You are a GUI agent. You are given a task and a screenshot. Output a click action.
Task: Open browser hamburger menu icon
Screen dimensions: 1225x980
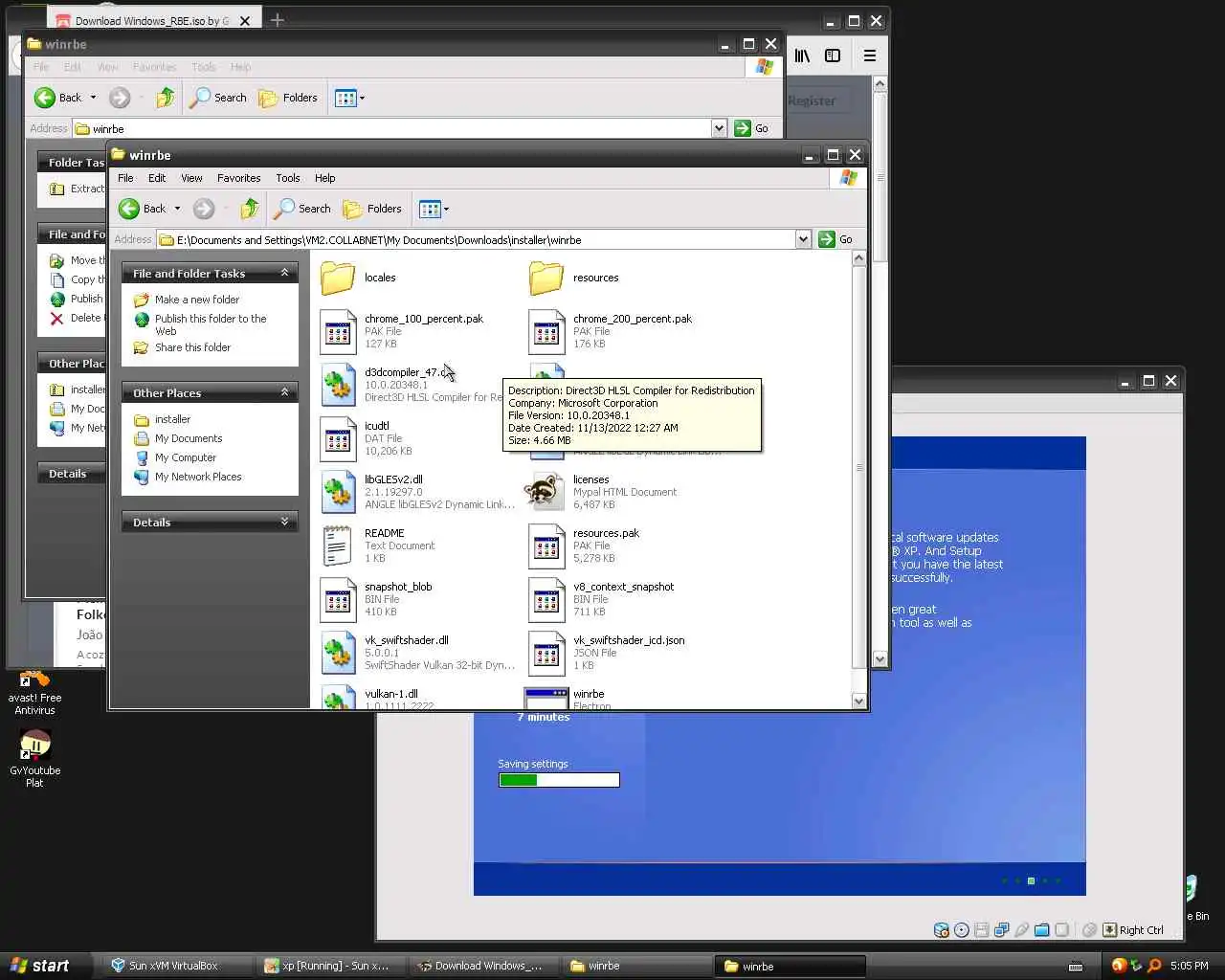point(870,56)
